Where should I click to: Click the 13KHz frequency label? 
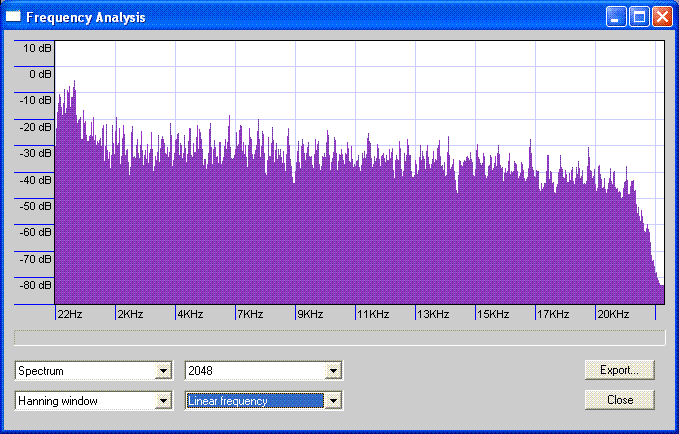433,314
